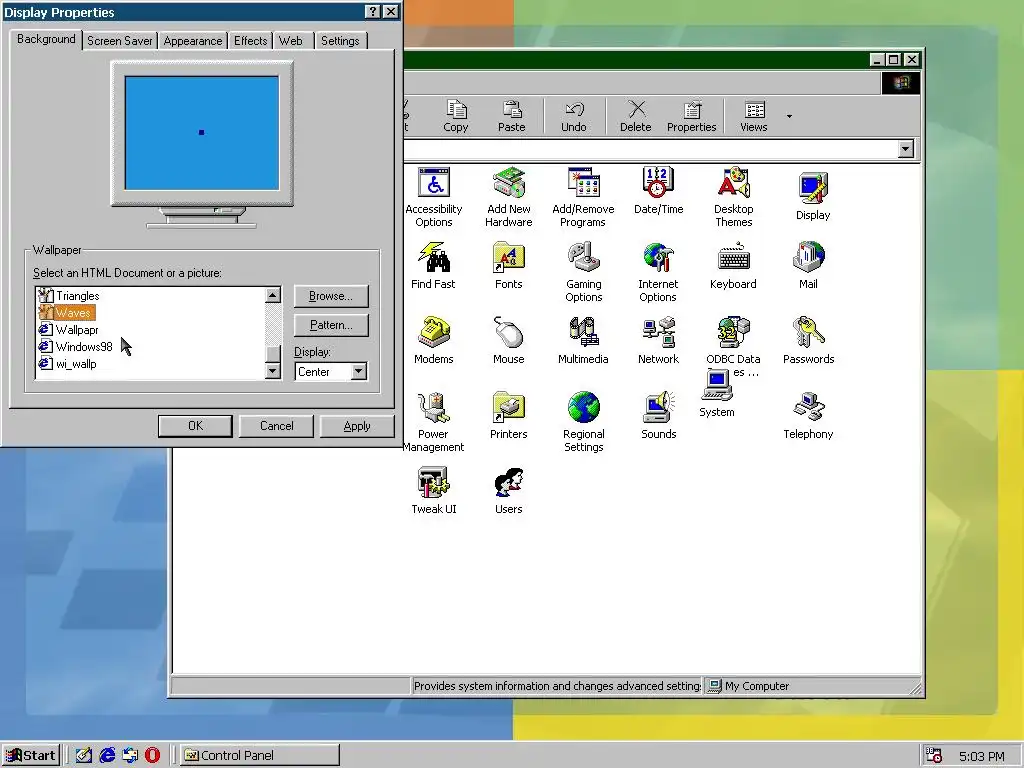Switch to the Settings tab
The width and height of the screenshot is (1024, 768).
tap(340, 40)
